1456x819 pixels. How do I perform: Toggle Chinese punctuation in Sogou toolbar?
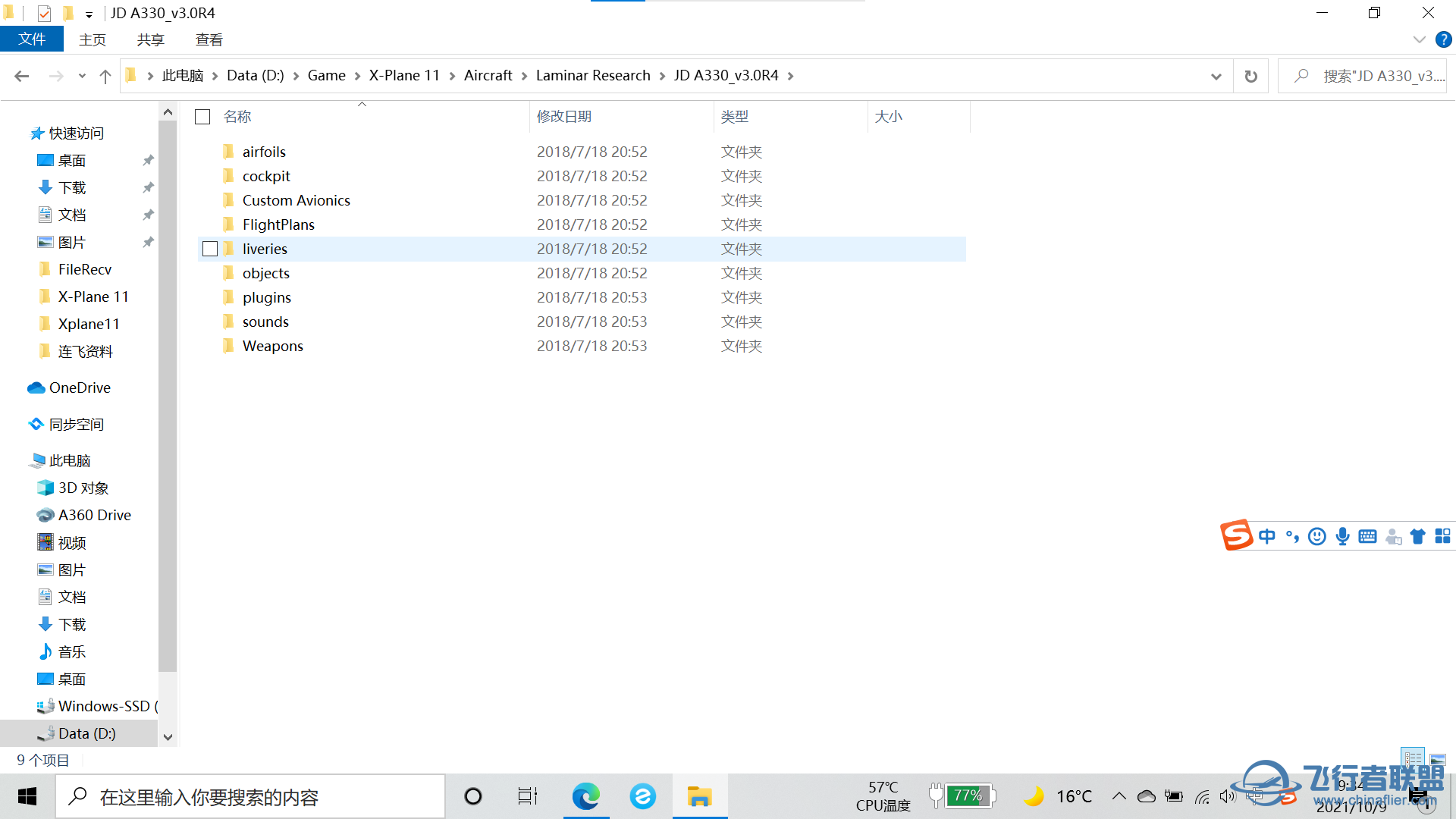1292,537
